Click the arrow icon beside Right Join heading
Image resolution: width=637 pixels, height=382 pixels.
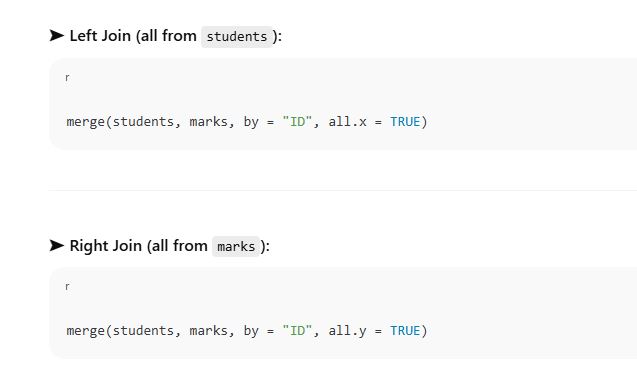pos(56,245)
